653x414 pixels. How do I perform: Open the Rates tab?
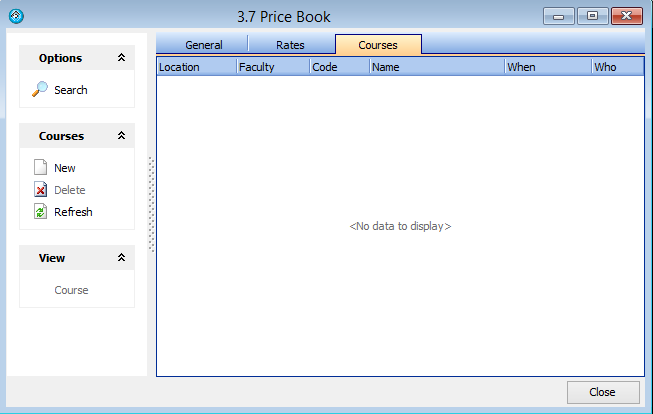pos(290,45)
